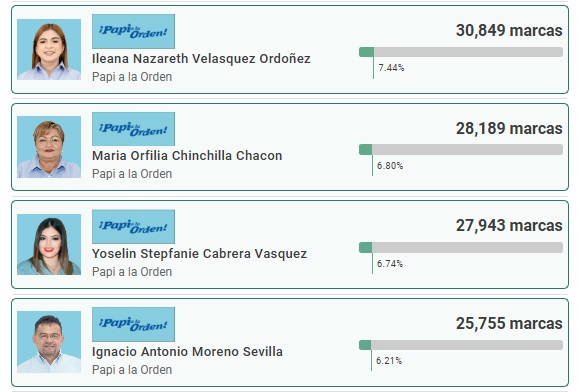Click Yoselin Stepfanie Cabrera Vasquez's candidate photo

[x=49, y=244]
